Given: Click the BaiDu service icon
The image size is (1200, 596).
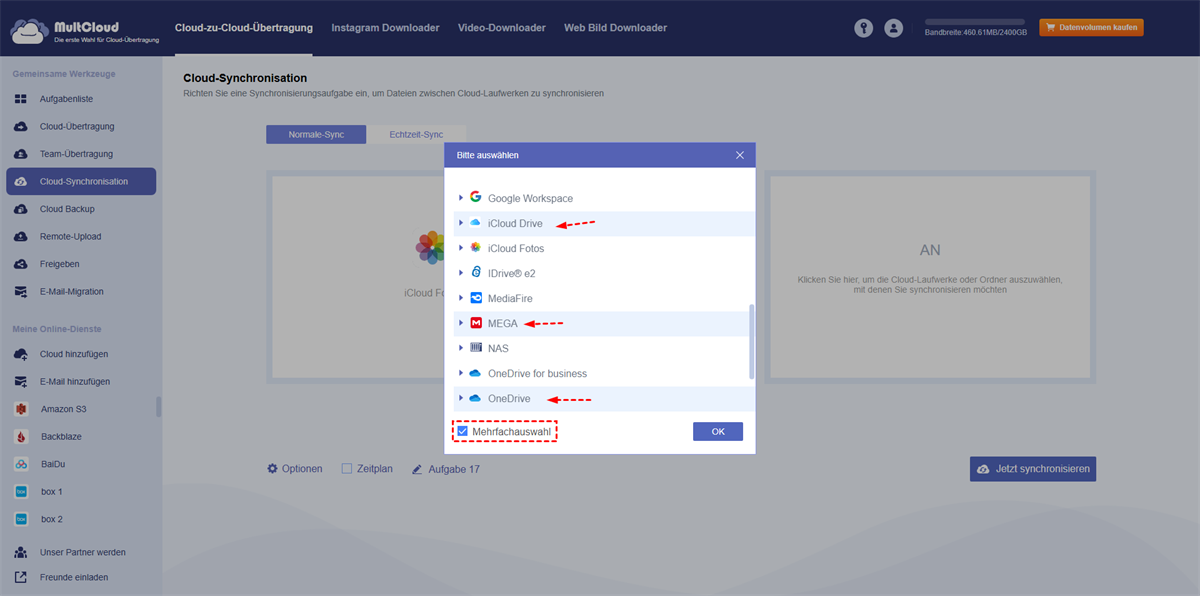Looking at the screenshot, I should point(21,464).
